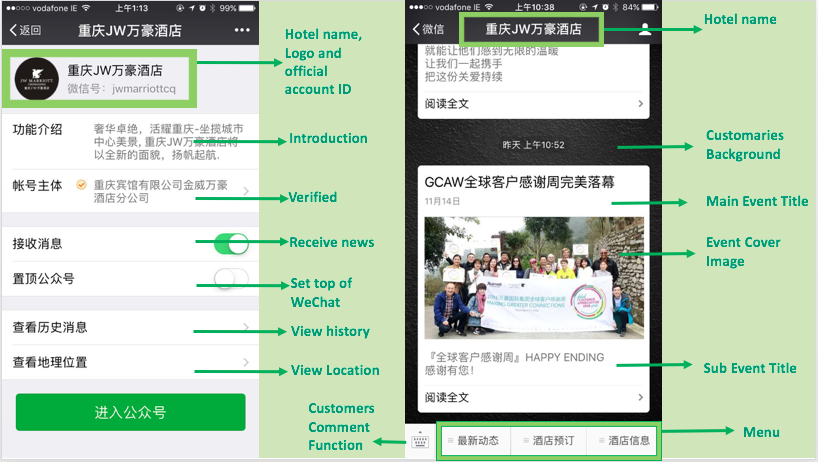This screenshot has width=818, height=462.
Task: Enable the 置顶公众号 sticky switch
Action: coord(231,277)
